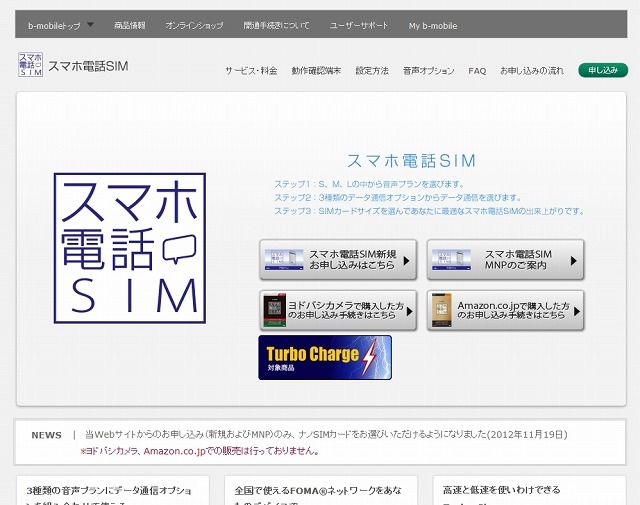The image size is (640, 505).
Task: Click arrow icon on Amazon.co.jp button
Action: pos(576,311)
